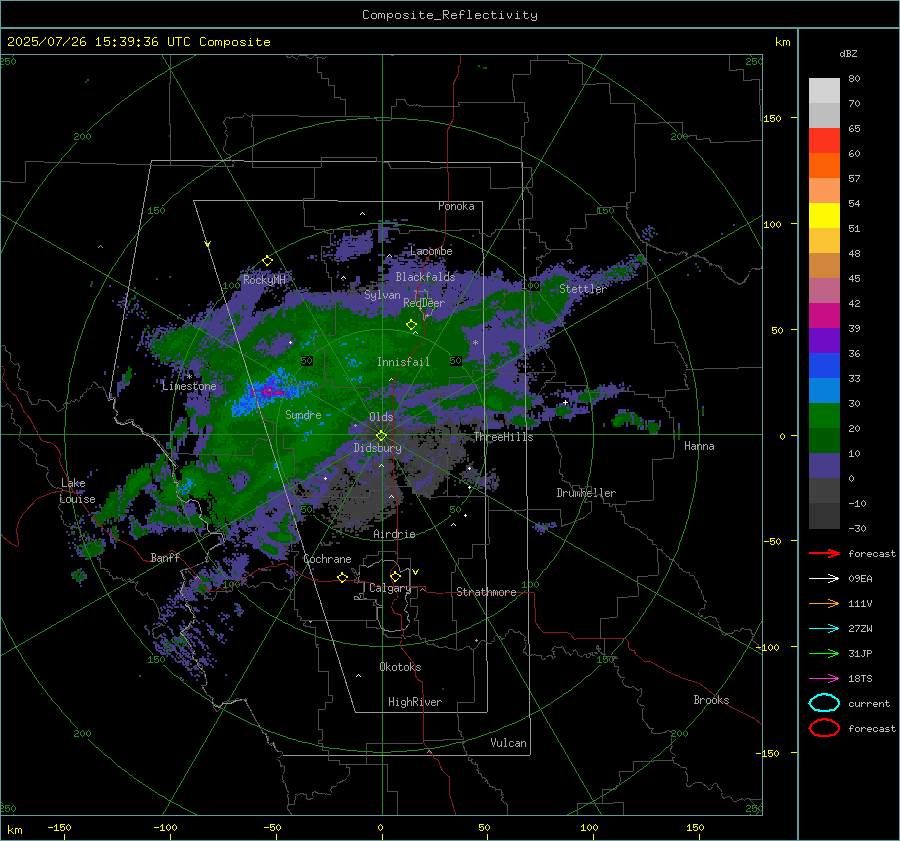
Task: Click the green 30 dBZ color swatch
Action: pyautogui.click(x=824, y=415)
